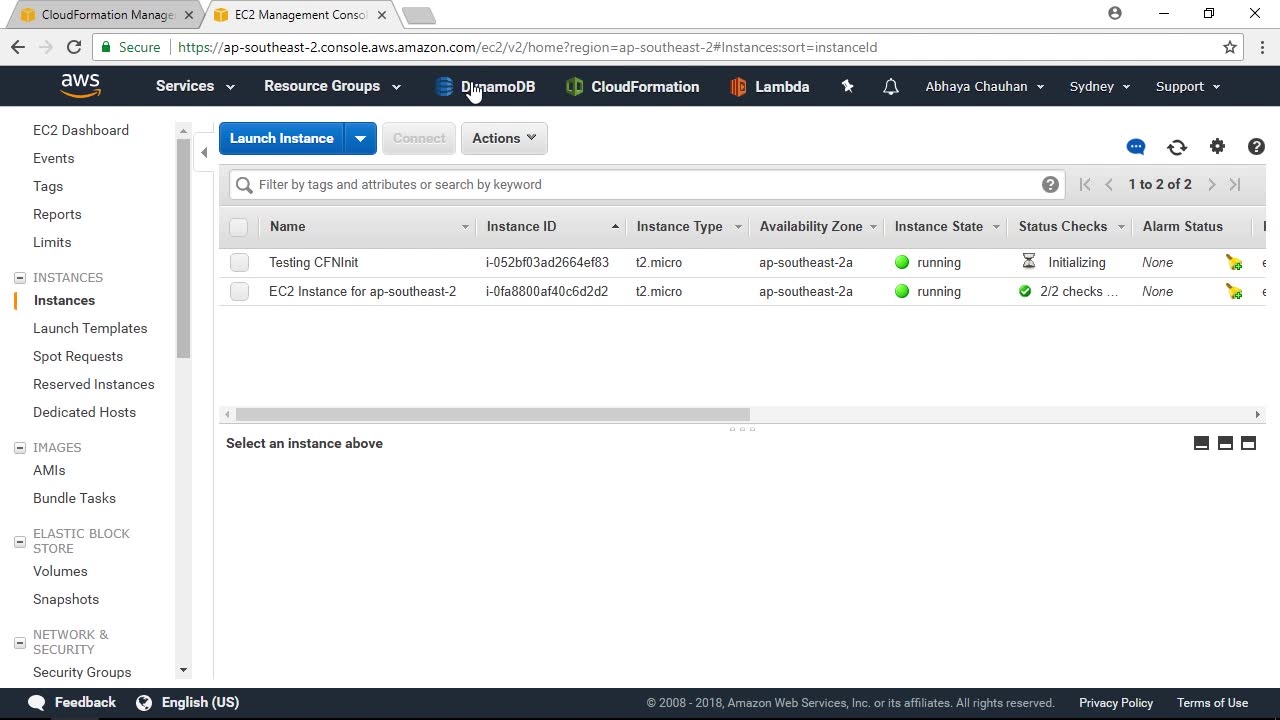1280x720 pixels.
Task: Open AMIs in the sidebar
Action: click(49, 470)
